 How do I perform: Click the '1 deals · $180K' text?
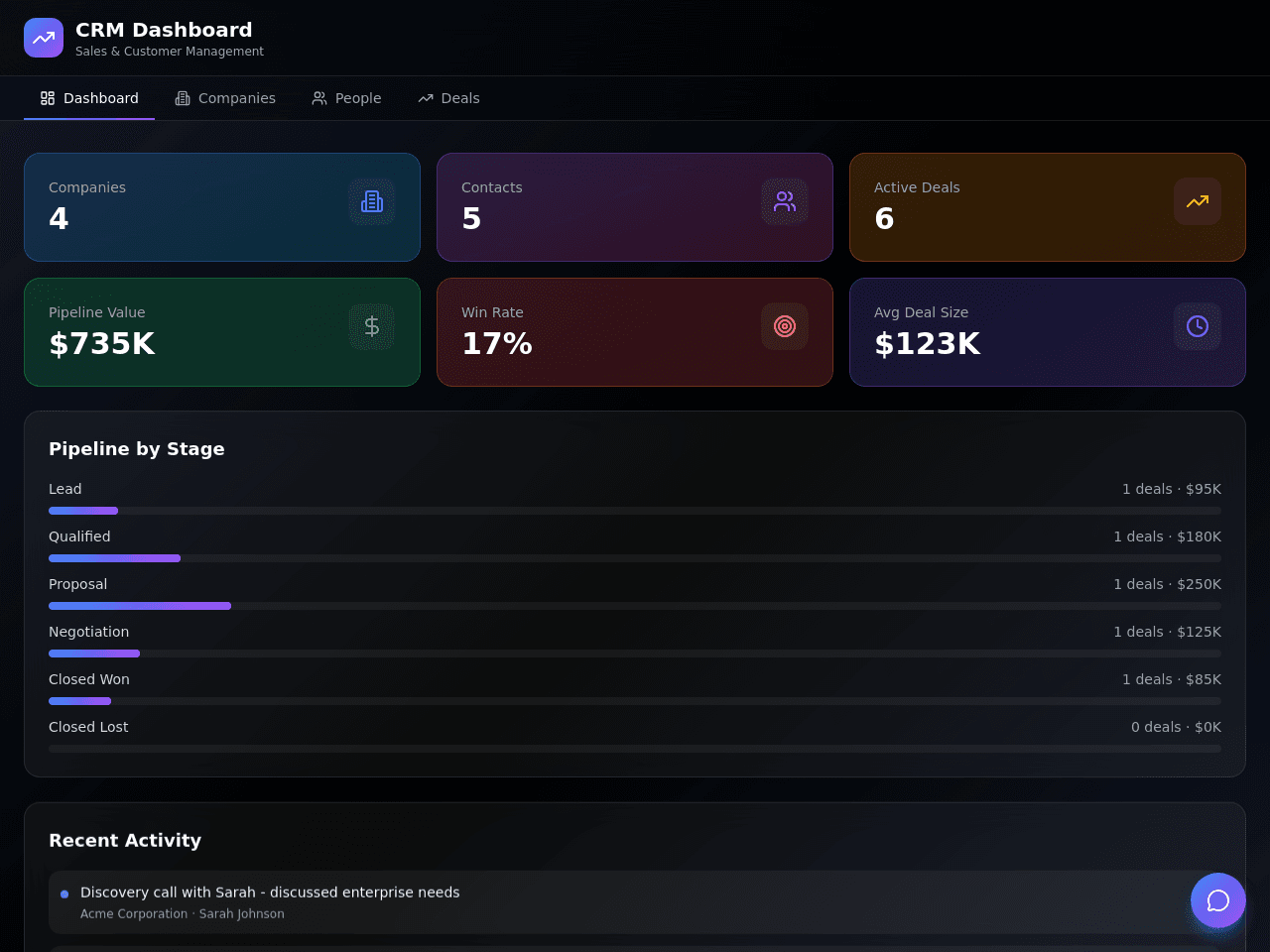1168,536
